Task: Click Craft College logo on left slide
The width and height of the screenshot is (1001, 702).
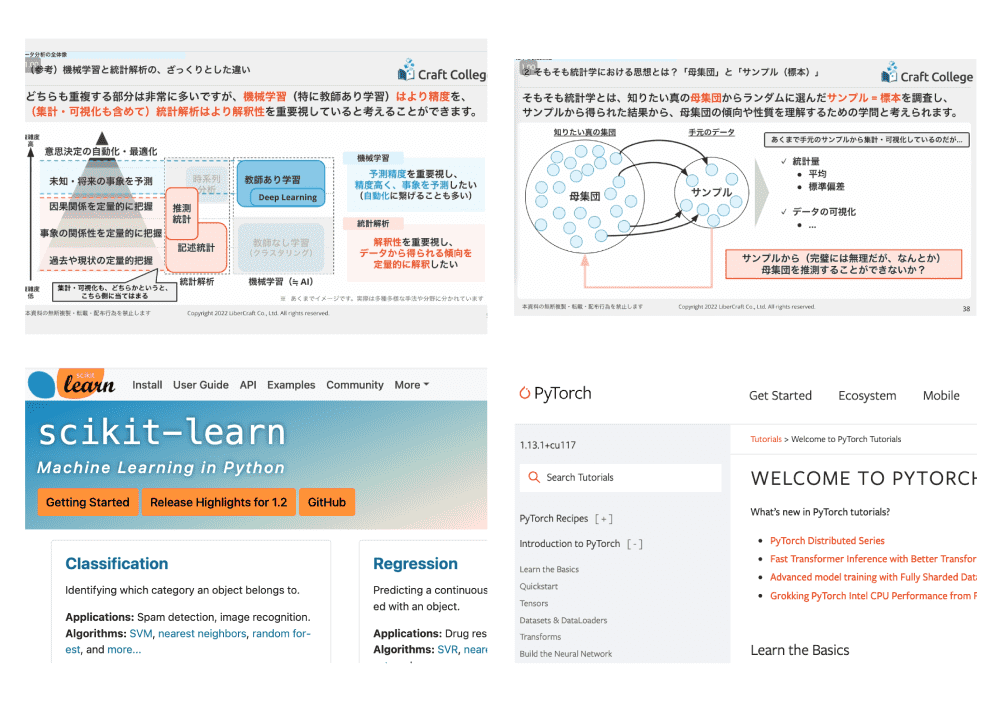Action: tap(442, 71)
